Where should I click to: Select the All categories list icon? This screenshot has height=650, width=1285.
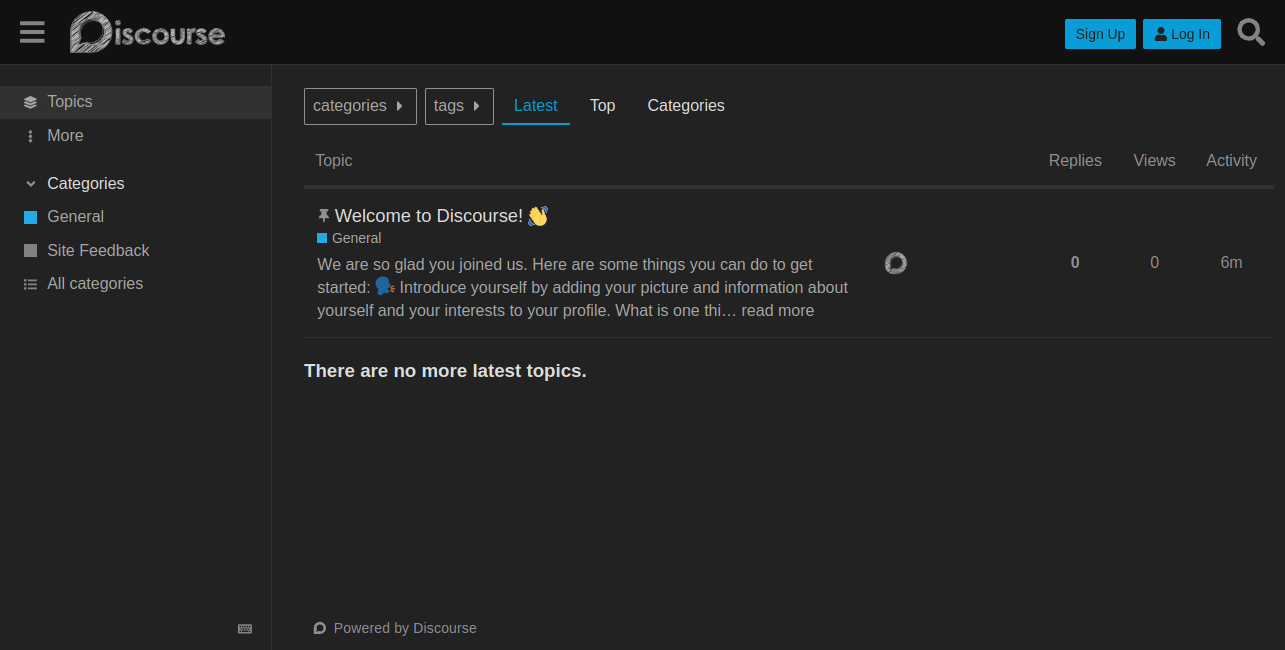point(29,283)
